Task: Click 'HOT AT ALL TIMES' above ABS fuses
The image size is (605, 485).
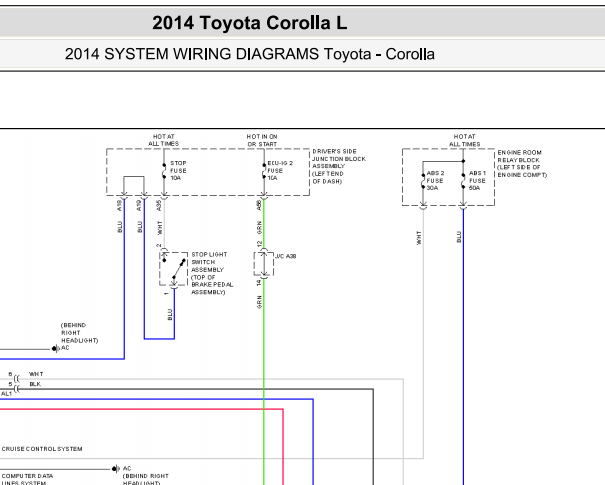Action: click(x=465, y=140)
